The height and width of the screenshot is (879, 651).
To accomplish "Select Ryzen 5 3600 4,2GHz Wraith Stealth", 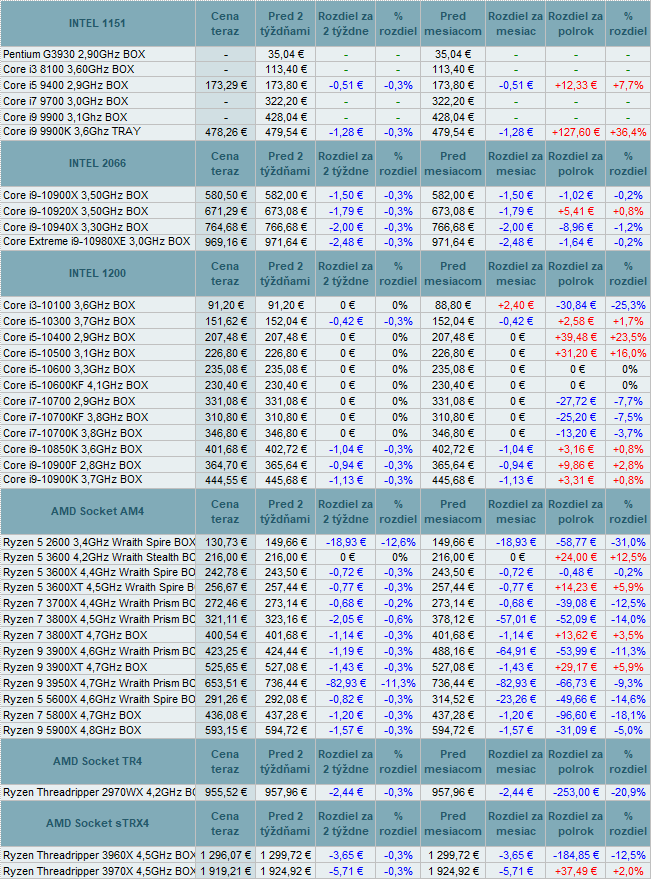I will (99, 557).
